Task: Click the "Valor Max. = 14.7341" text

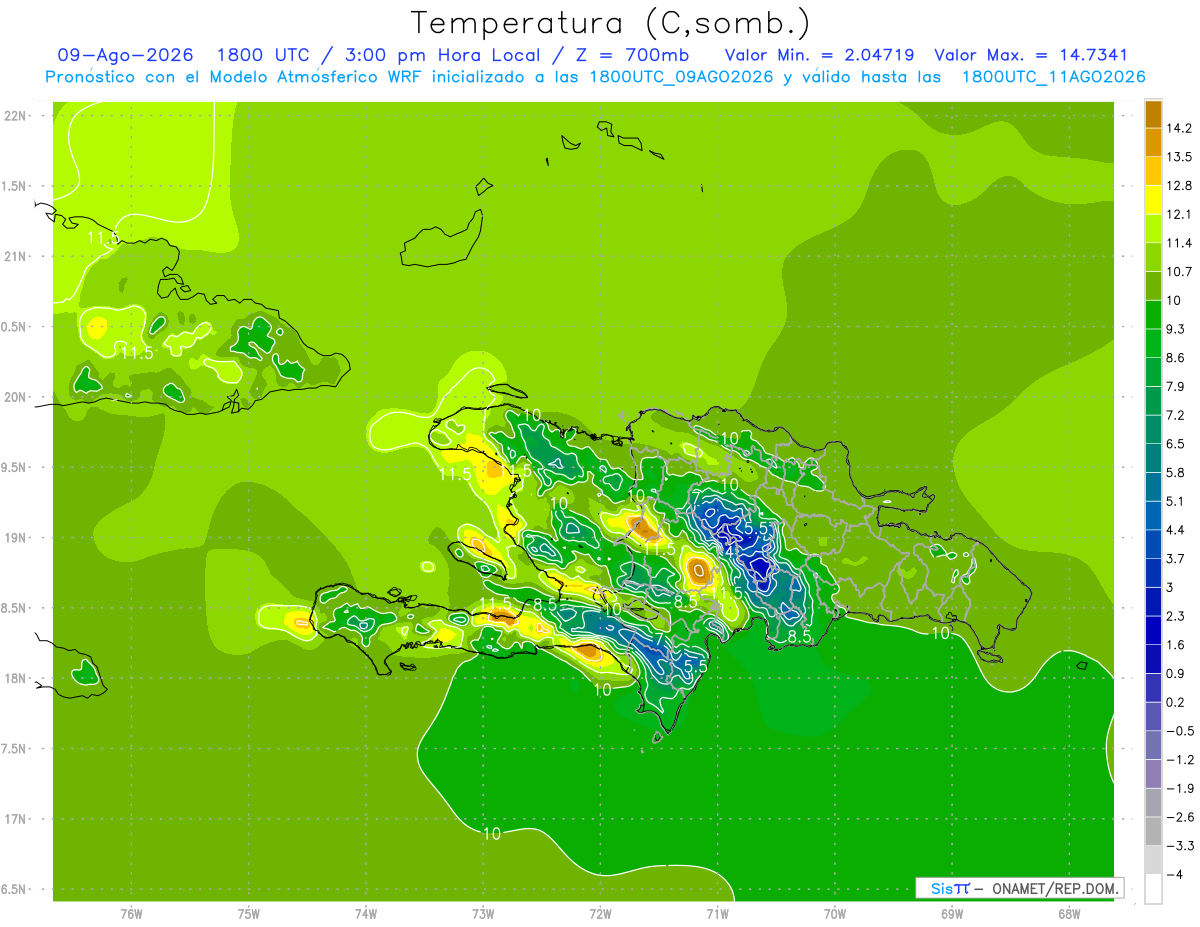Action: (1031, 55)
